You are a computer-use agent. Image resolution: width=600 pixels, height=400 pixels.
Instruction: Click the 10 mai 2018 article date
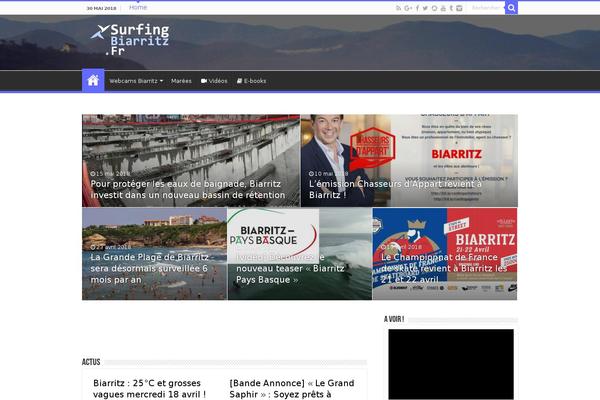pyautogui.click(x=328, y=174)
